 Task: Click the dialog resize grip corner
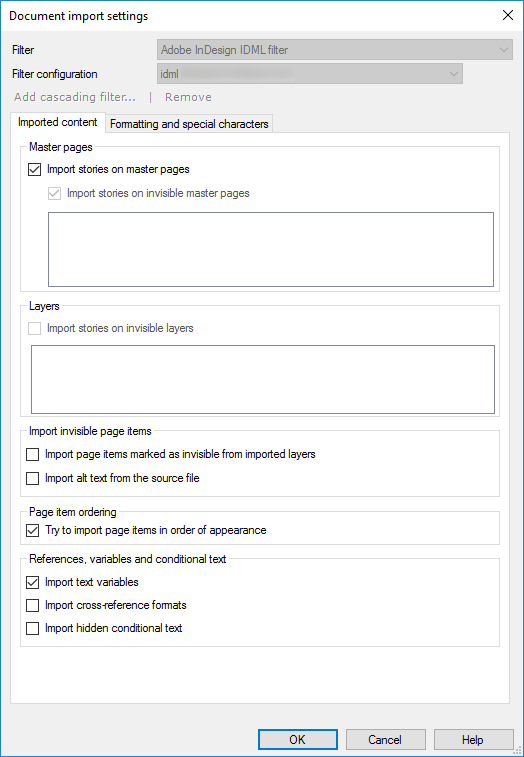[x=518, y=751]
